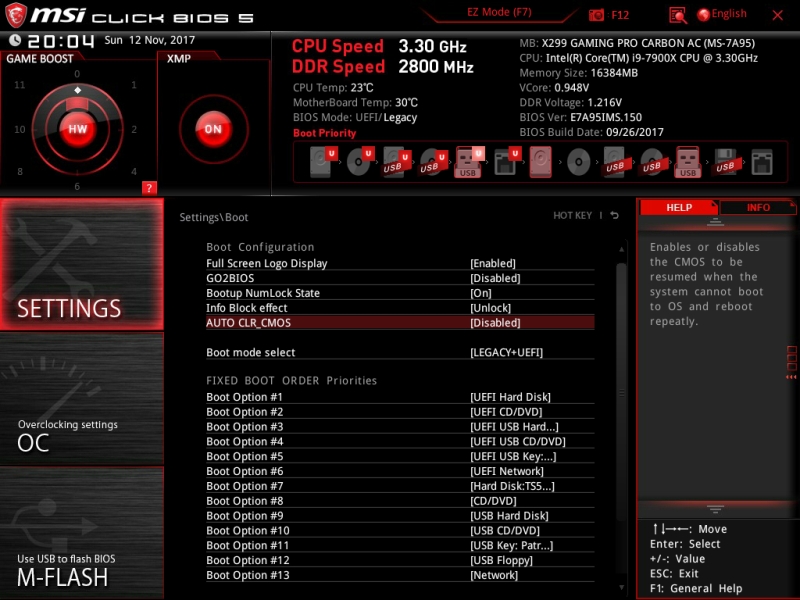Select the Boot Option #11 USB Key row
Screen dimensions: 800x600
coord(400,545)
